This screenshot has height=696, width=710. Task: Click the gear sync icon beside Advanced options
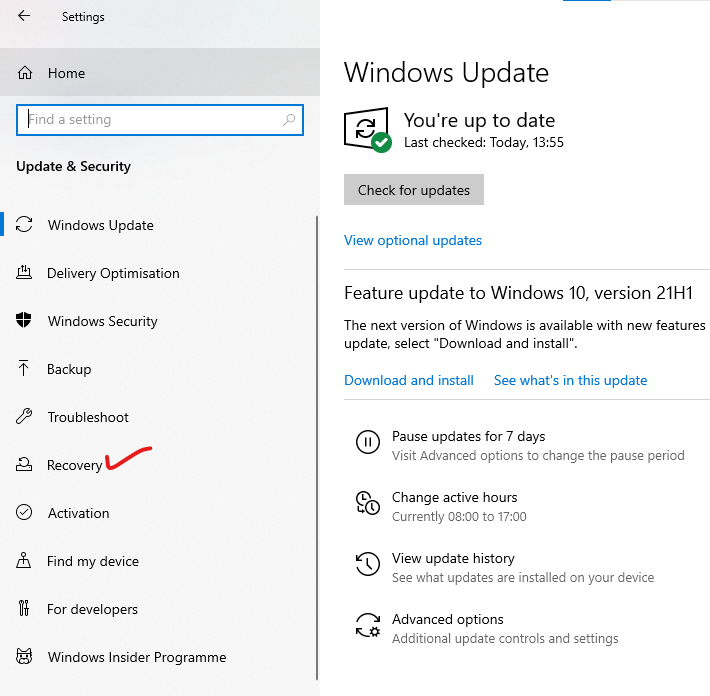[368, 625]
